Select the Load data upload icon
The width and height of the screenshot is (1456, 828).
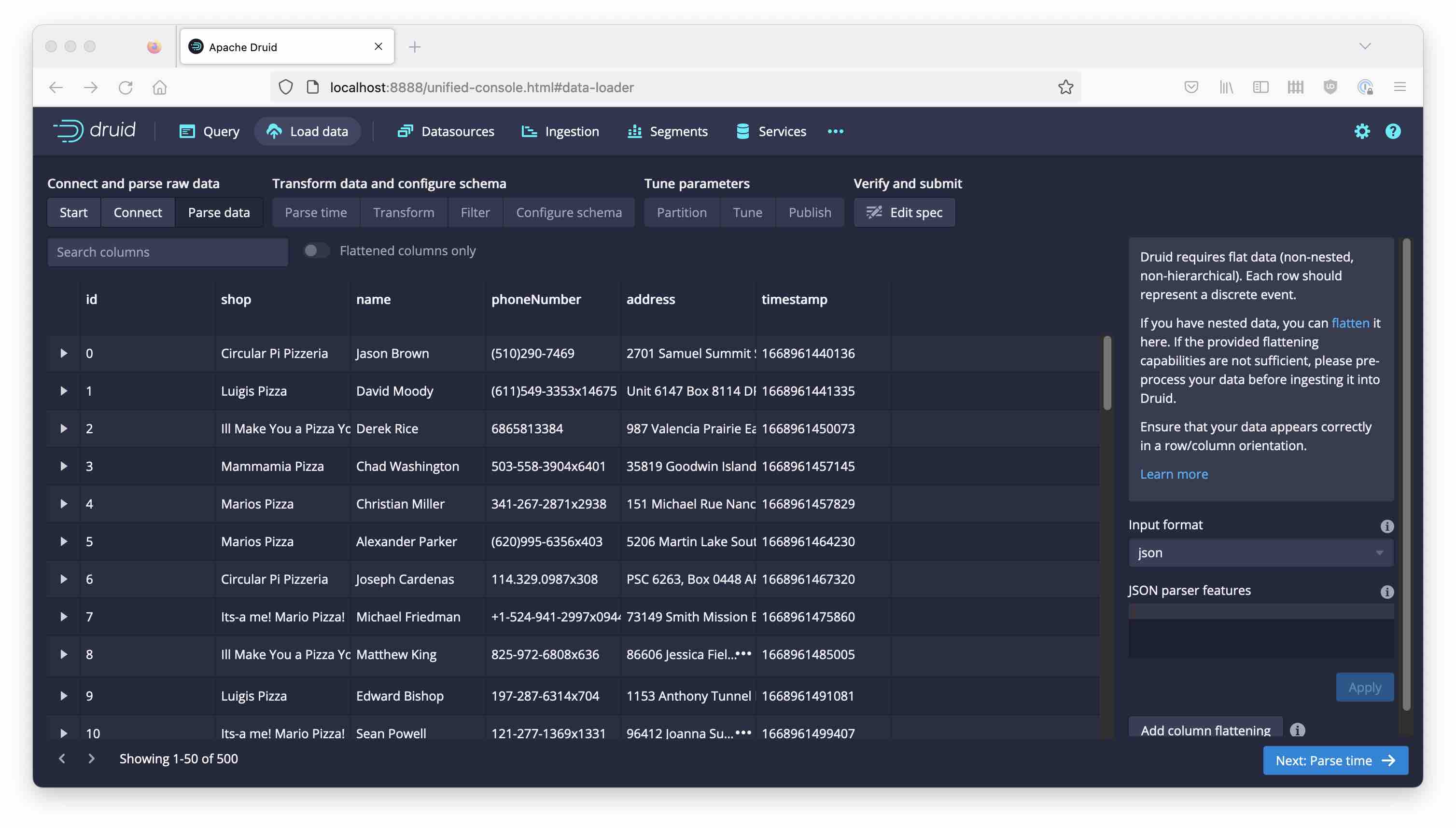point(274,131)
